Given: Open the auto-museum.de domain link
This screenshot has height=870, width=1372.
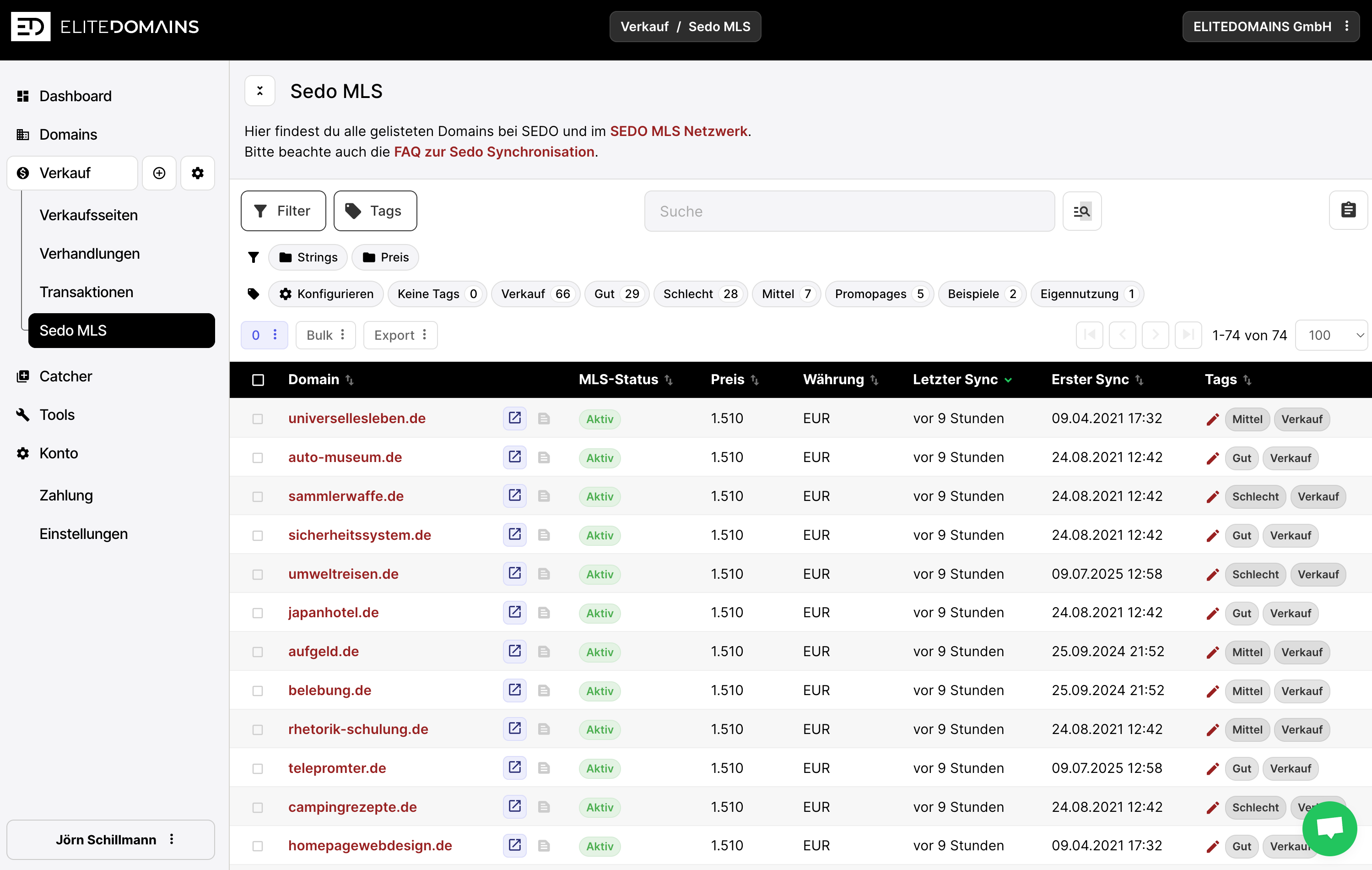Looking at the screenshot, I should (x=345, y=457).
